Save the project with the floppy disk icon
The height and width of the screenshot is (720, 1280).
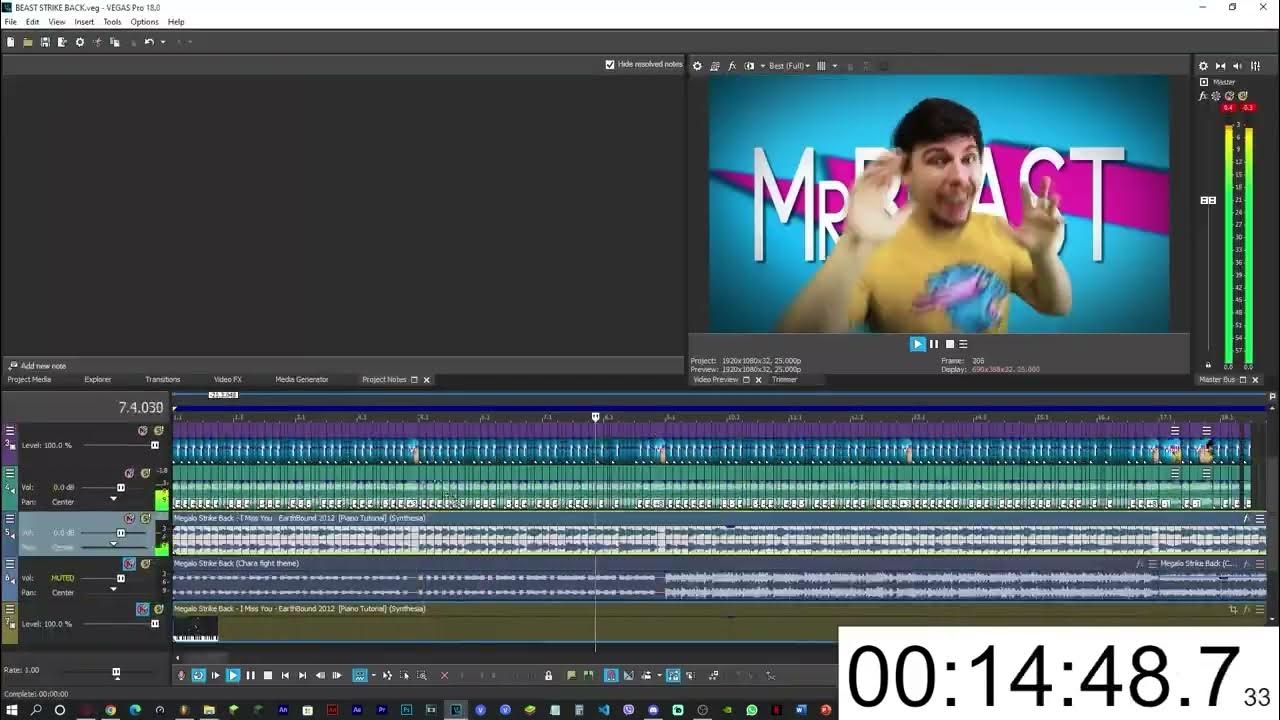[45, 42]
